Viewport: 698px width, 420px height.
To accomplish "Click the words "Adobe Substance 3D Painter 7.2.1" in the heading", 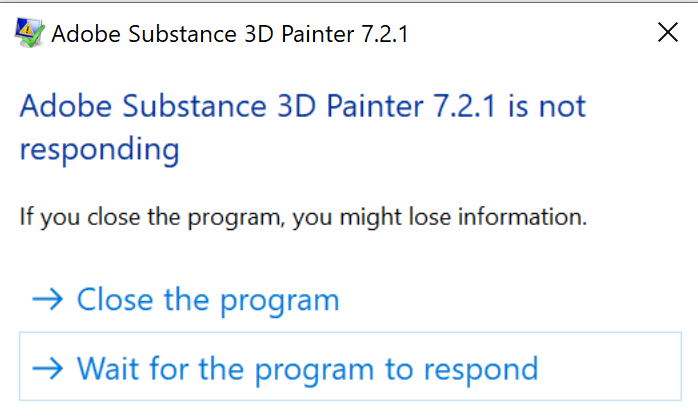I will pos(258,105).
